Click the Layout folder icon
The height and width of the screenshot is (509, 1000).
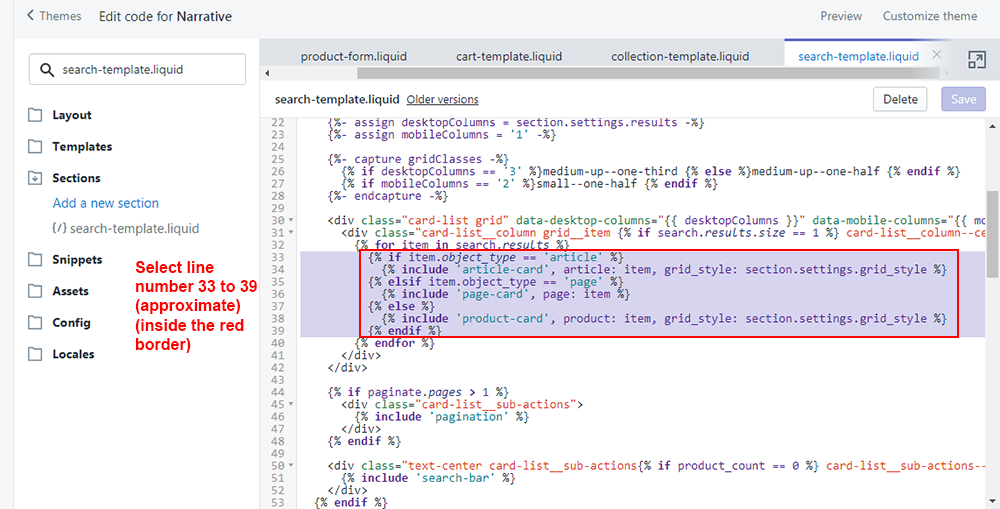pyautogui.click(x=35, y=115)
